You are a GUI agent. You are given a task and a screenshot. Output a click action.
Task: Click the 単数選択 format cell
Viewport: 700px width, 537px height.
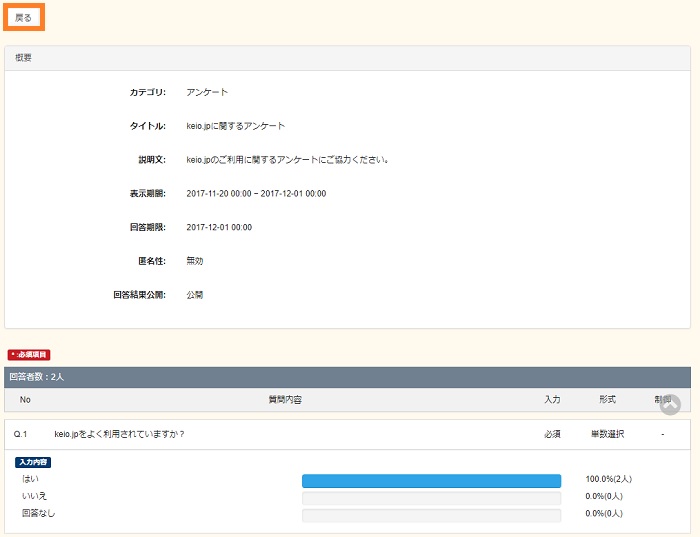[x=608, y=434]
